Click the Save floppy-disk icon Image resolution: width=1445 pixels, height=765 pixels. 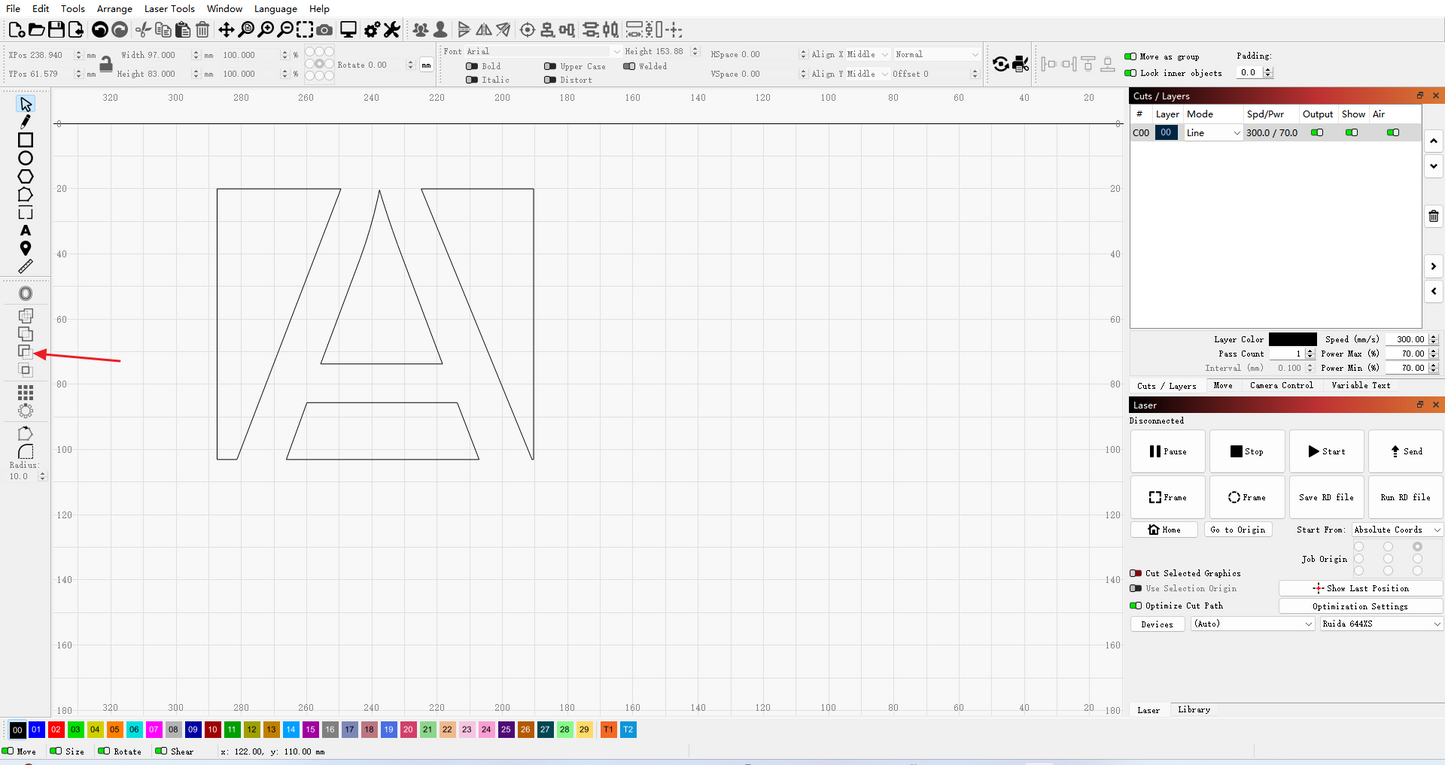point(56,30)
